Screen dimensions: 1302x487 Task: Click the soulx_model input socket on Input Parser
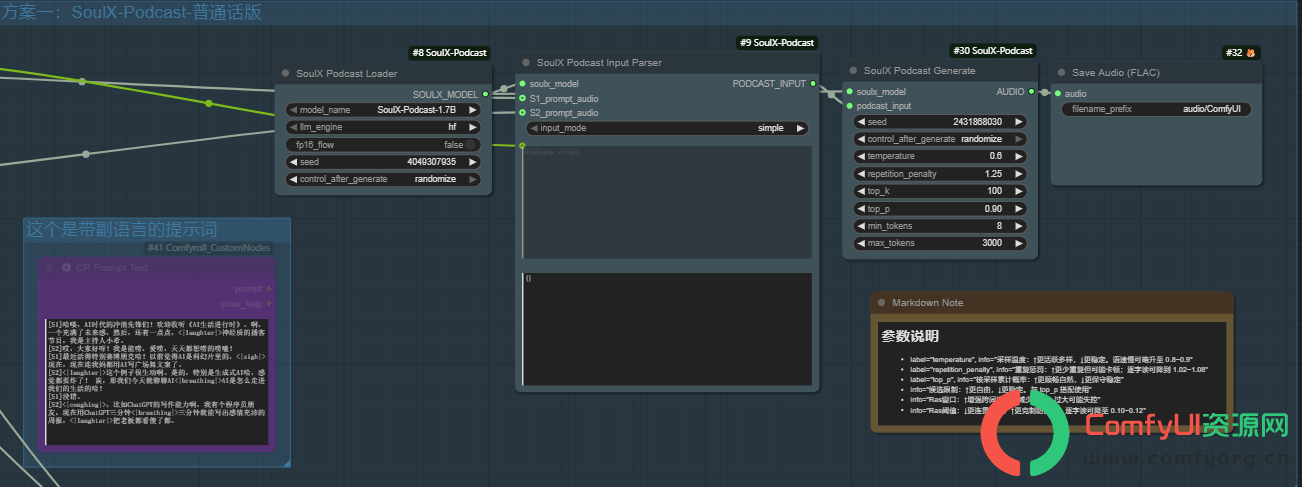click(522, 84)
